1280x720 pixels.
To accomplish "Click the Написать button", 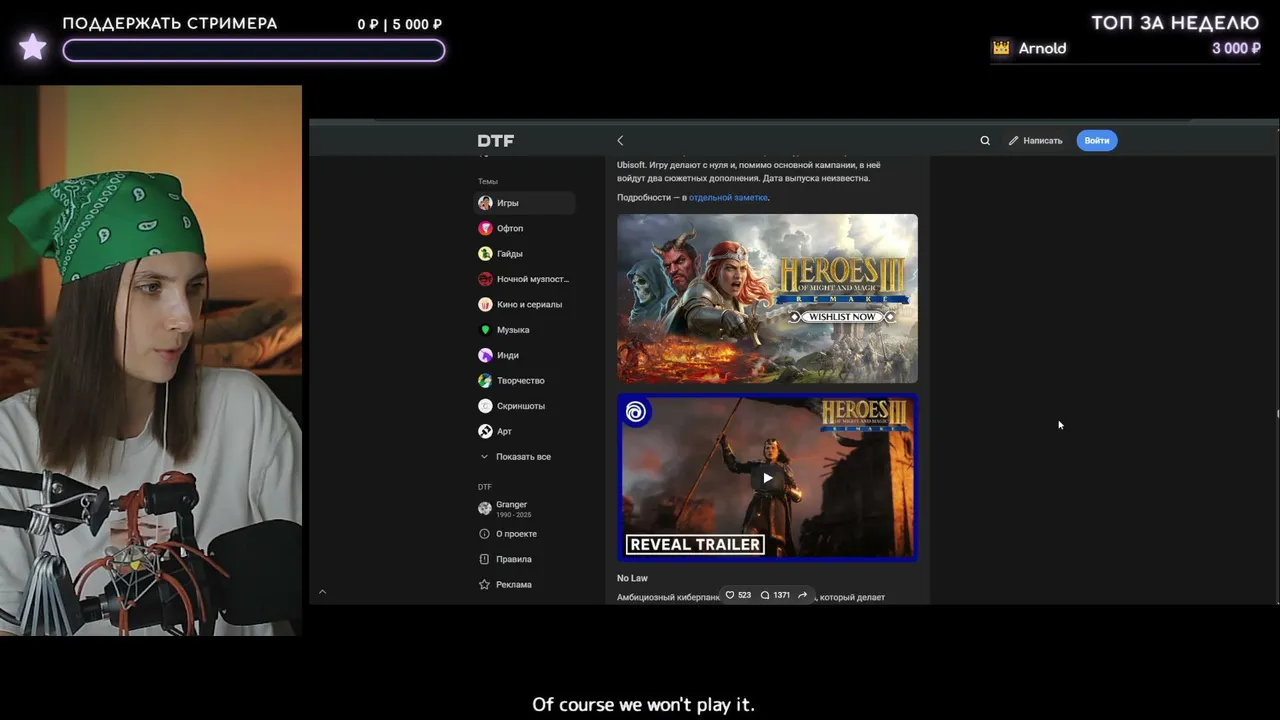I will point(1035,141).
